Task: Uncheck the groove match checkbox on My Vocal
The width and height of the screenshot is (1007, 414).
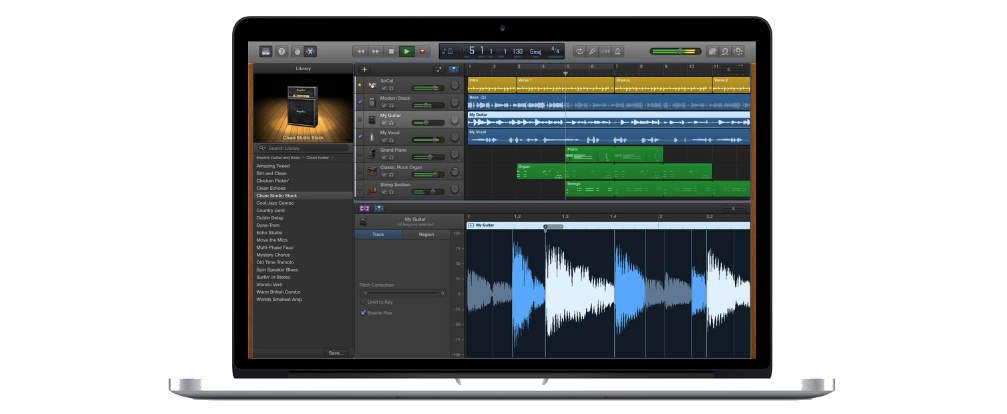Action: (360, 137)
